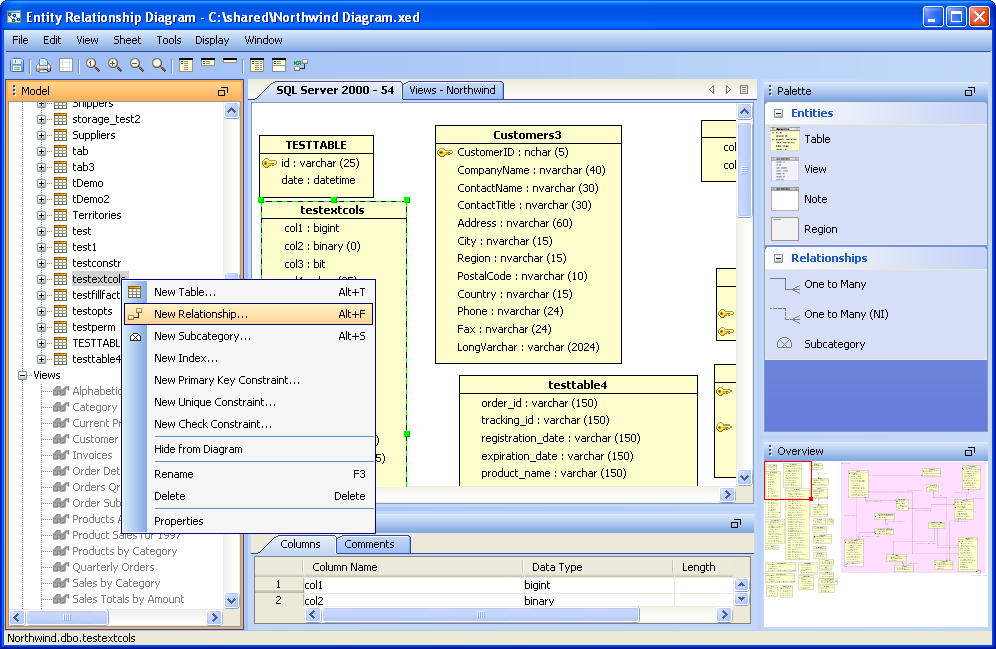Click Properties in the context menu

(x=179, y=521)
